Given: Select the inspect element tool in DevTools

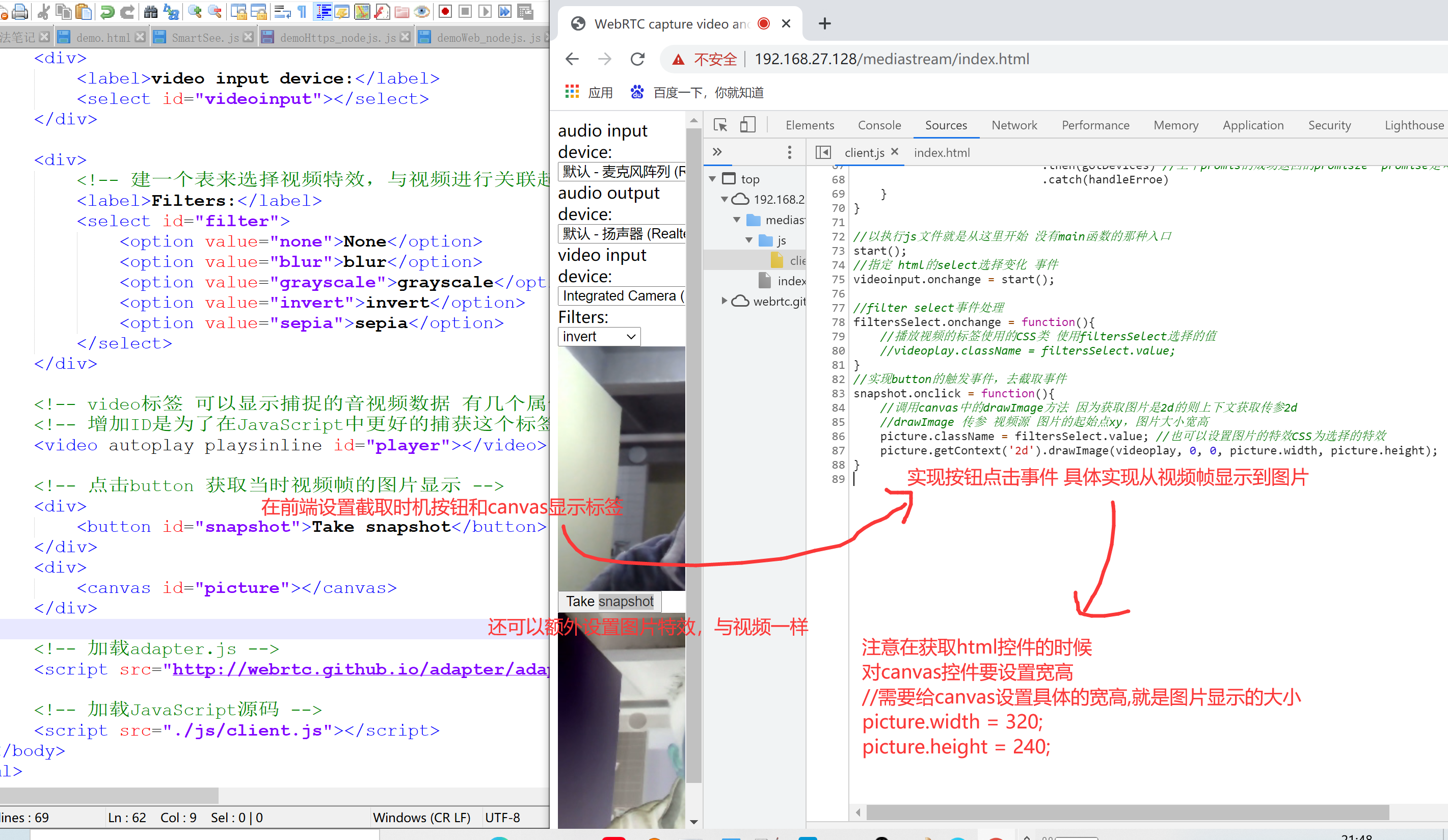Looking at the screenshot, I should (720, 125).
